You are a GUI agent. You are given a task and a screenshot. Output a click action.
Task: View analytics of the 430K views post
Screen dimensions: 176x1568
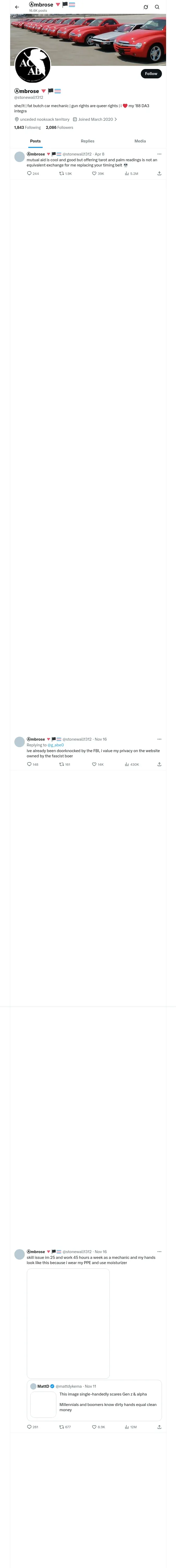point(132,764)
